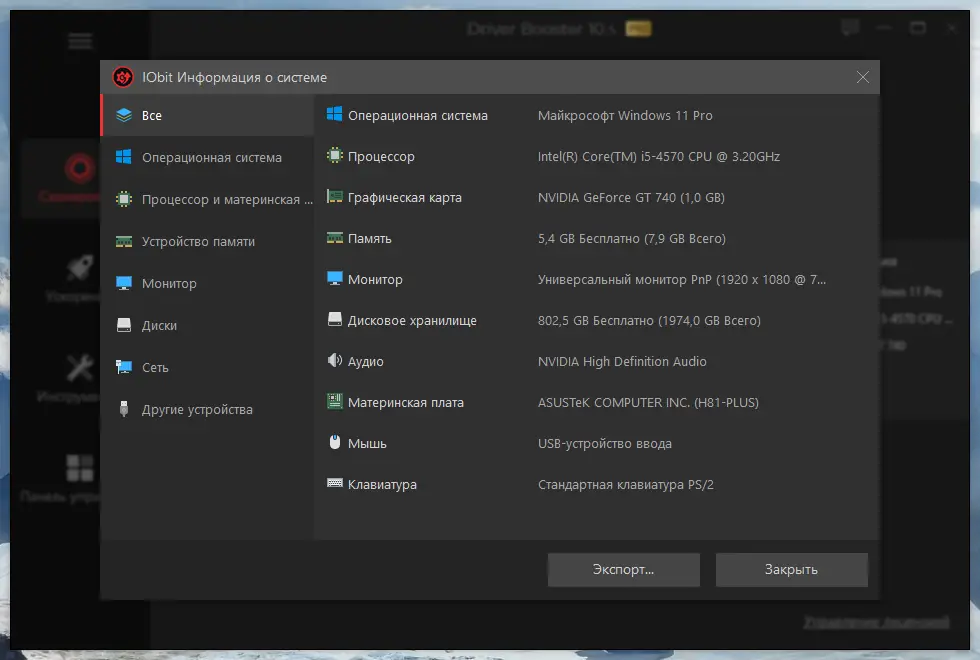The image size is (980, 660).
Task: Click the PRO badge in Driver Booster title
Action: click(x=638, y=28)
